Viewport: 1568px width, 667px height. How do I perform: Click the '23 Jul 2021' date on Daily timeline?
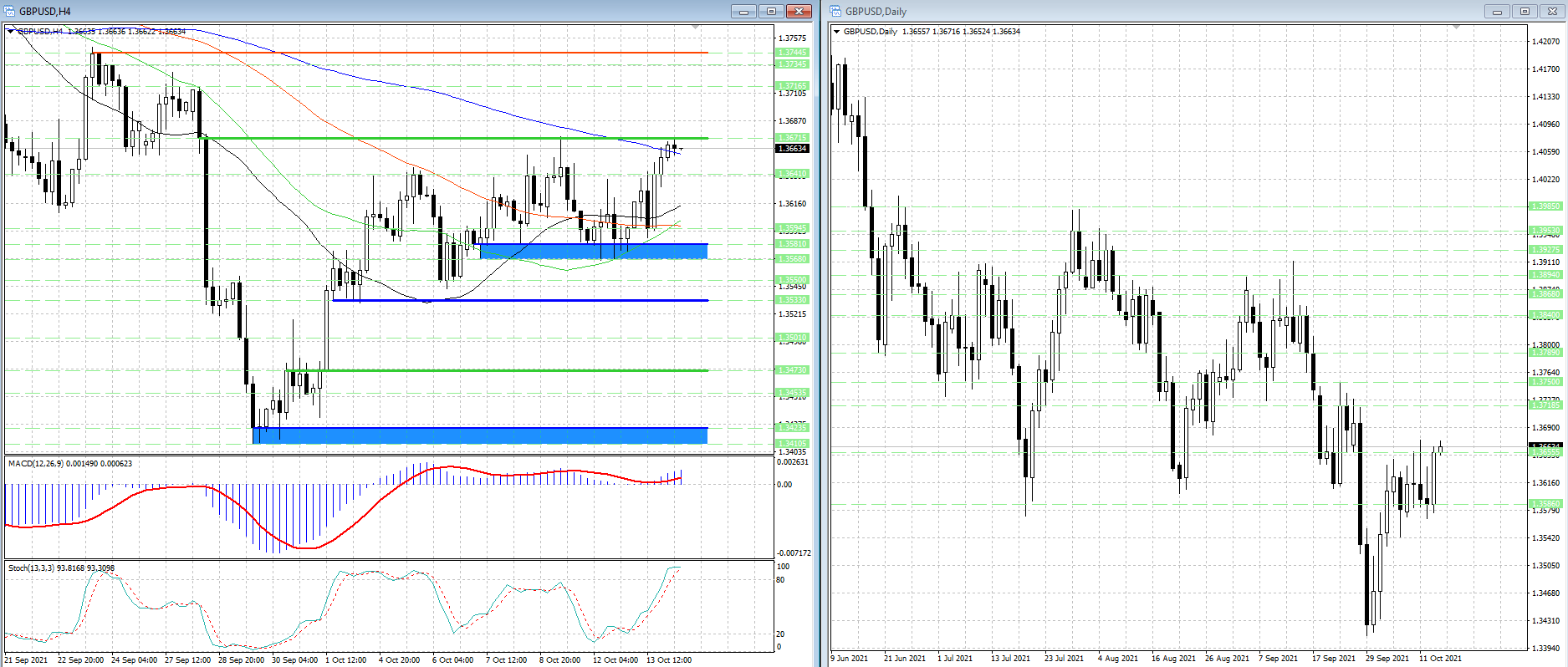(x=1064, y=658)
